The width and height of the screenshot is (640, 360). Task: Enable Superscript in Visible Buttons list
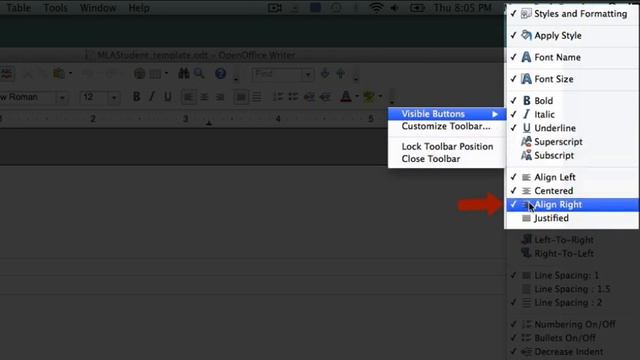[572, 142]
